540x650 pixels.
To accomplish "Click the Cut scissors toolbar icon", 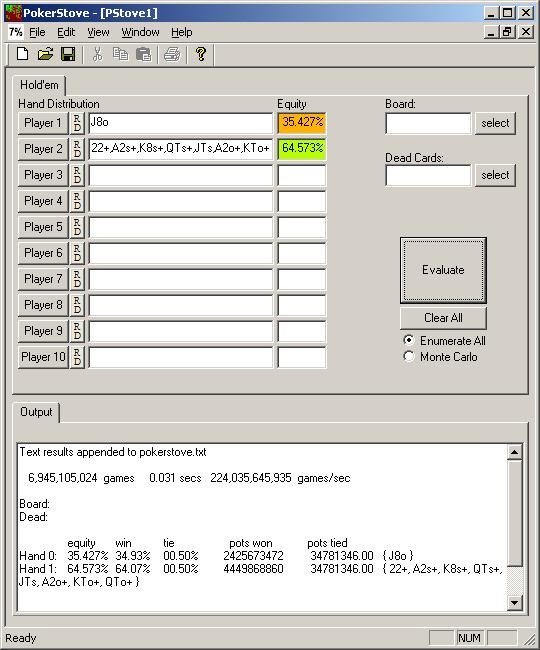I will click(x=97, y=54).
